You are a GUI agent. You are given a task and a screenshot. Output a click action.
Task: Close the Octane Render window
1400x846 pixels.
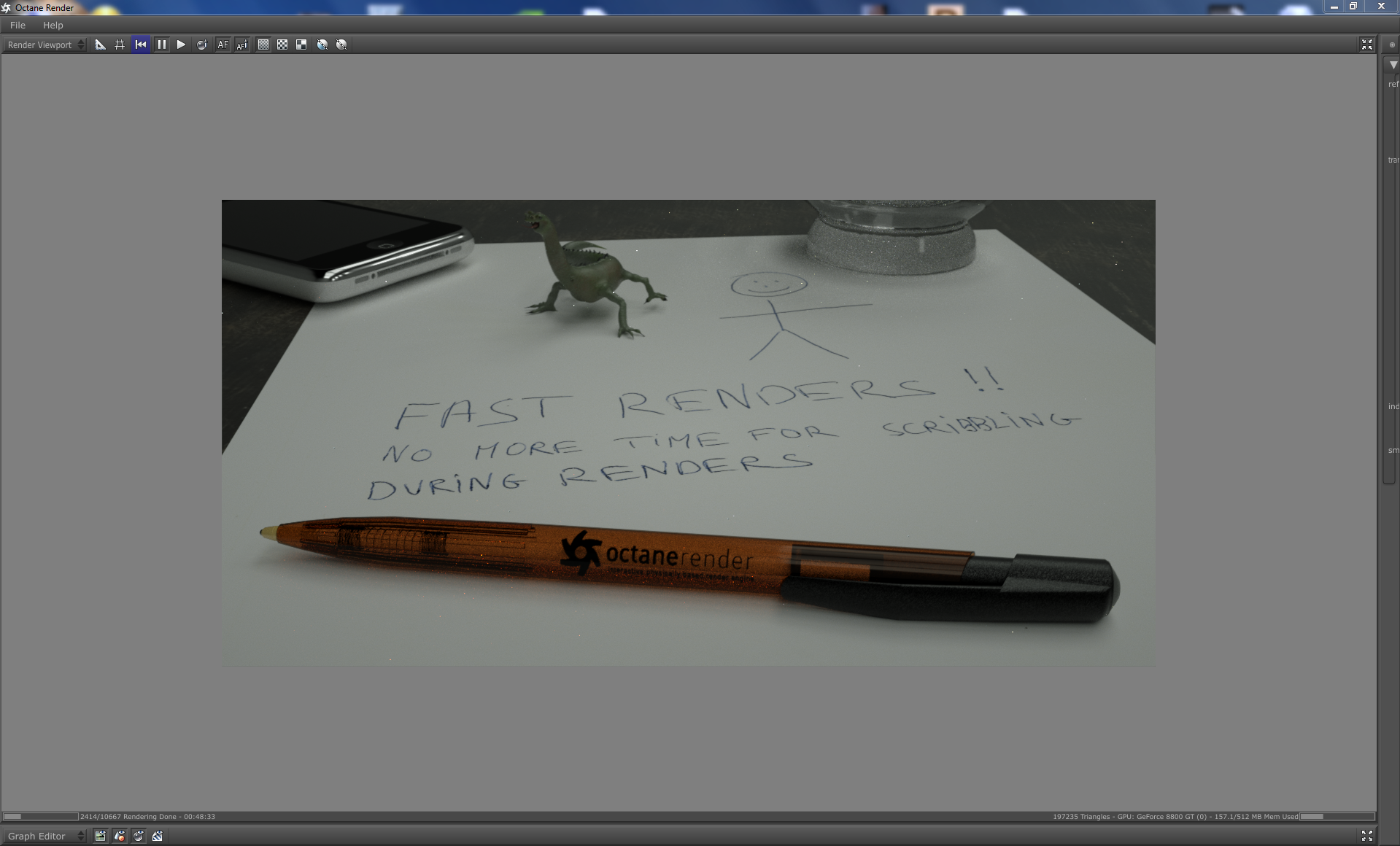pos(1381,7)
